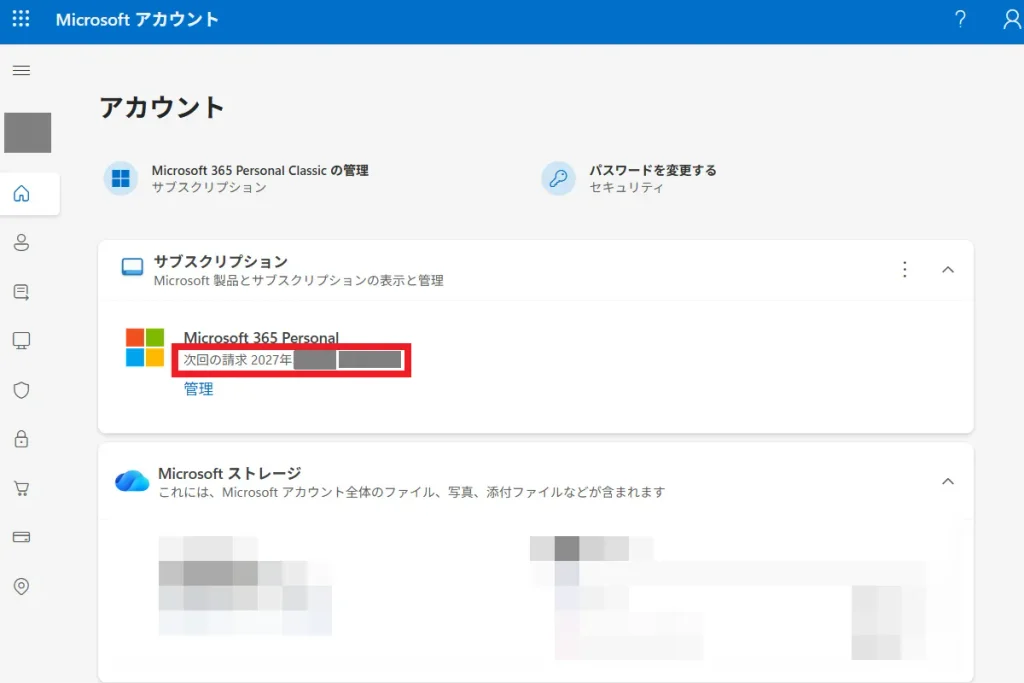The width and height of the screenshot is (1024, 683).
Task: Open the account profile icon in header
Action: [1012, 20]
